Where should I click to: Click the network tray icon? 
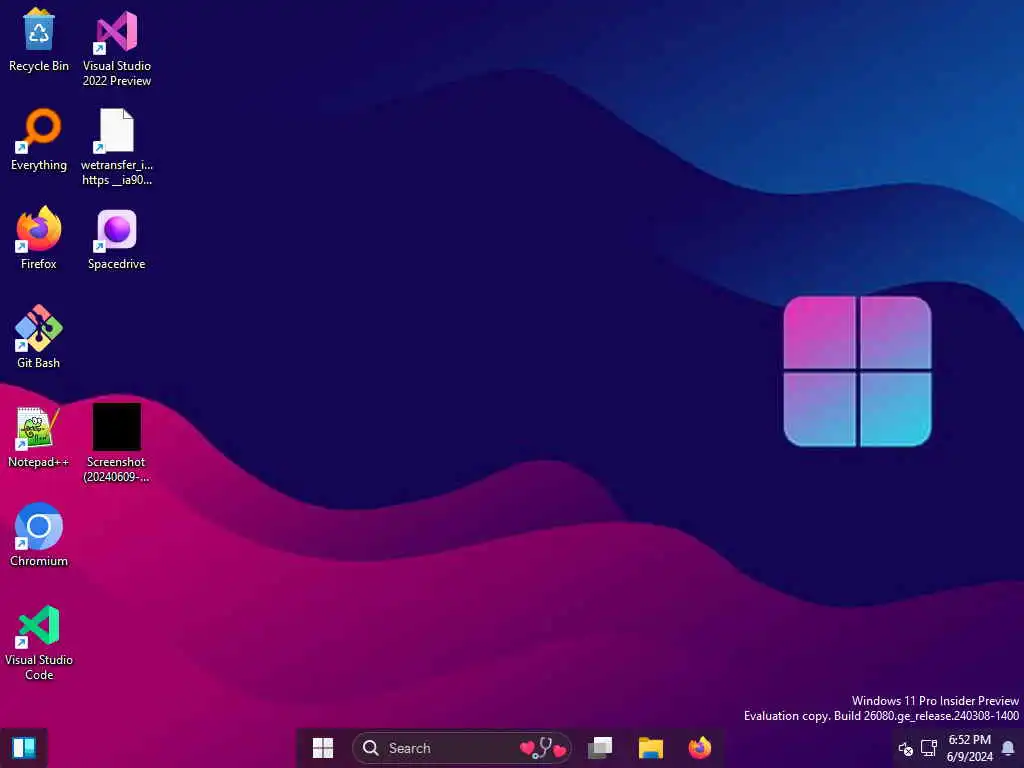coord(929,748)
